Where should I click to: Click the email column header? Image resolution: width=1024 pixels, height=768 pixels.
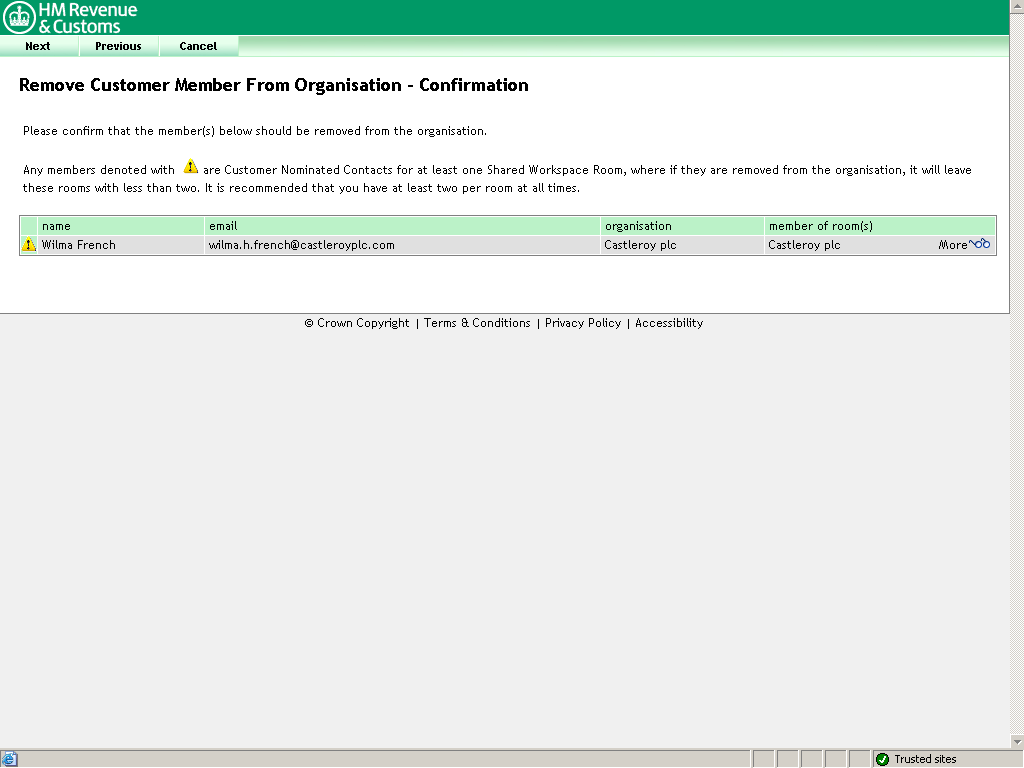(x=223, y=226)
